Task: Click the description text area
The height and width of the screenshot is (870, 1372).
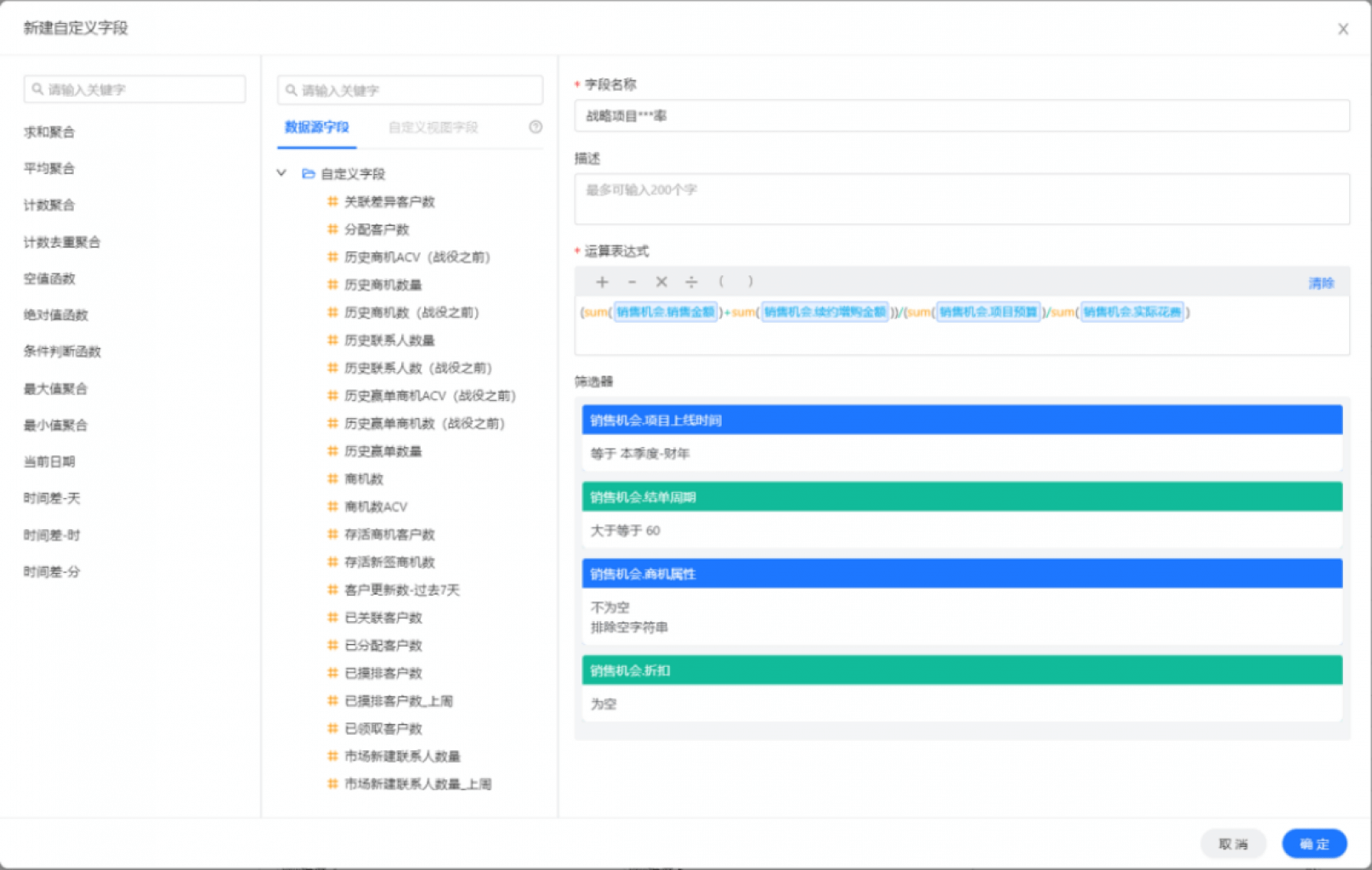Action: point(961,197)
